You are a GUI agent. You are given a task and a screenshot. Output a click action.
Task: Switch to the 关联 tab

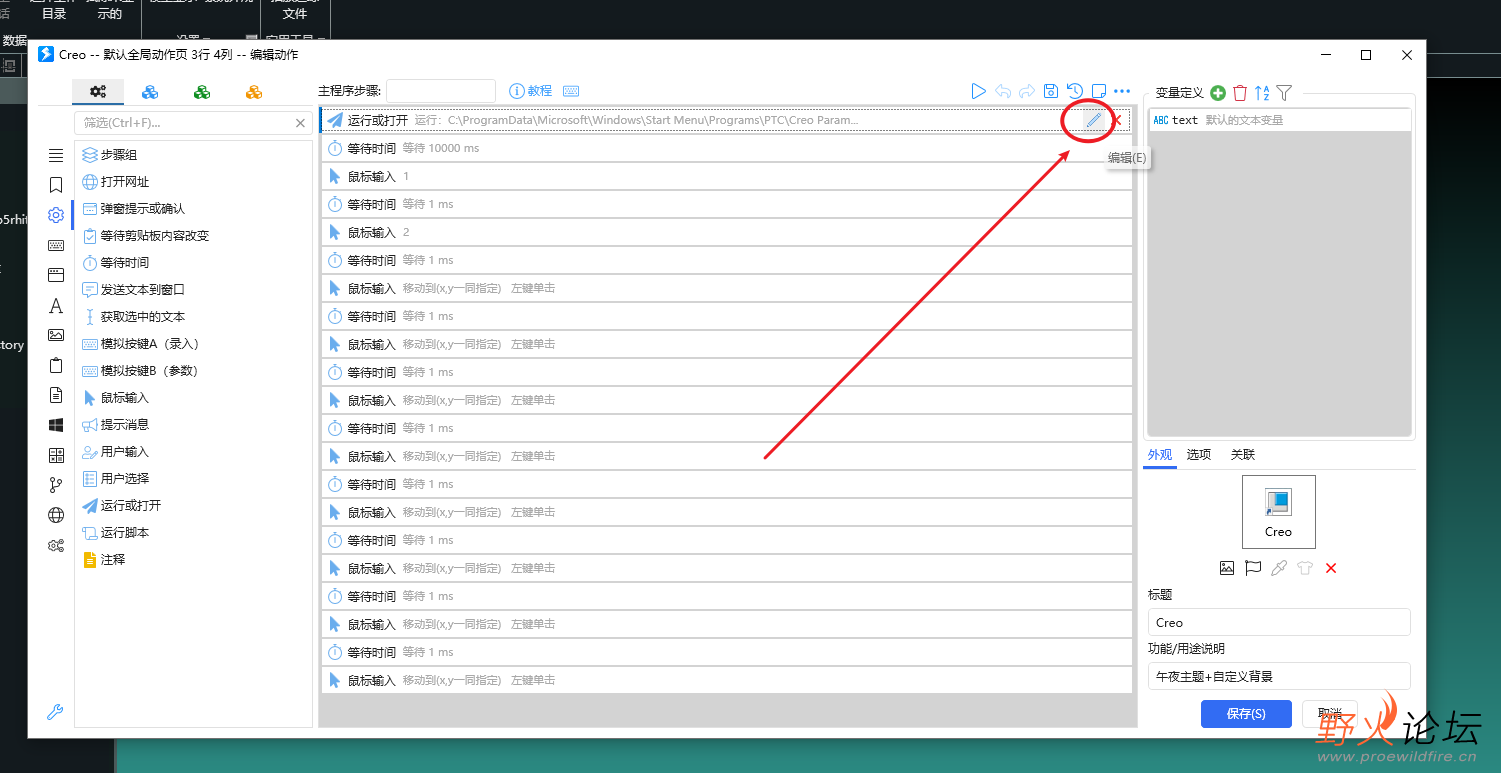1243,454
